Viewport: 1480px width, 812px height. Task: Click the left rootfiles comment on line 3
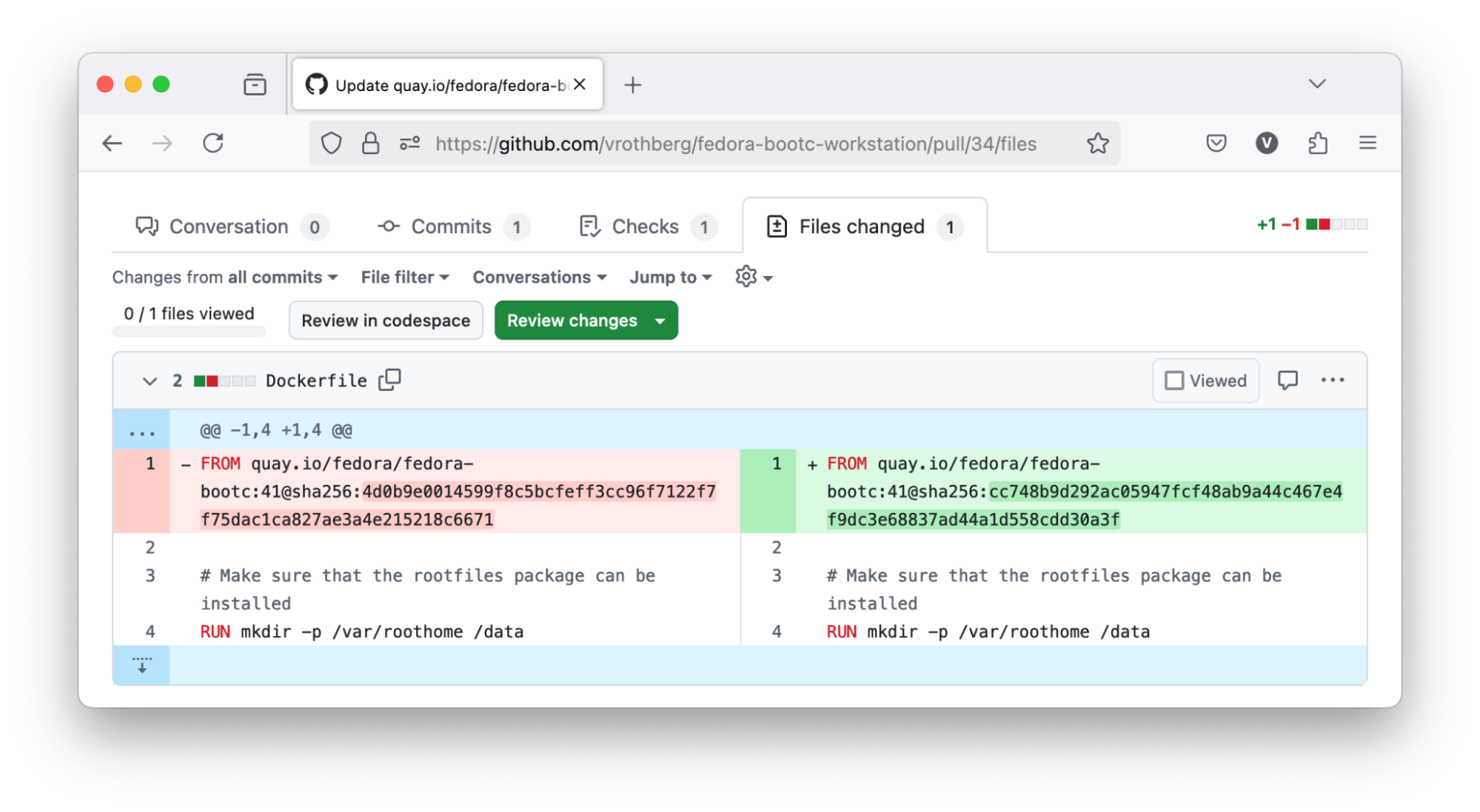pyautogui.click(x=428, y=589)
